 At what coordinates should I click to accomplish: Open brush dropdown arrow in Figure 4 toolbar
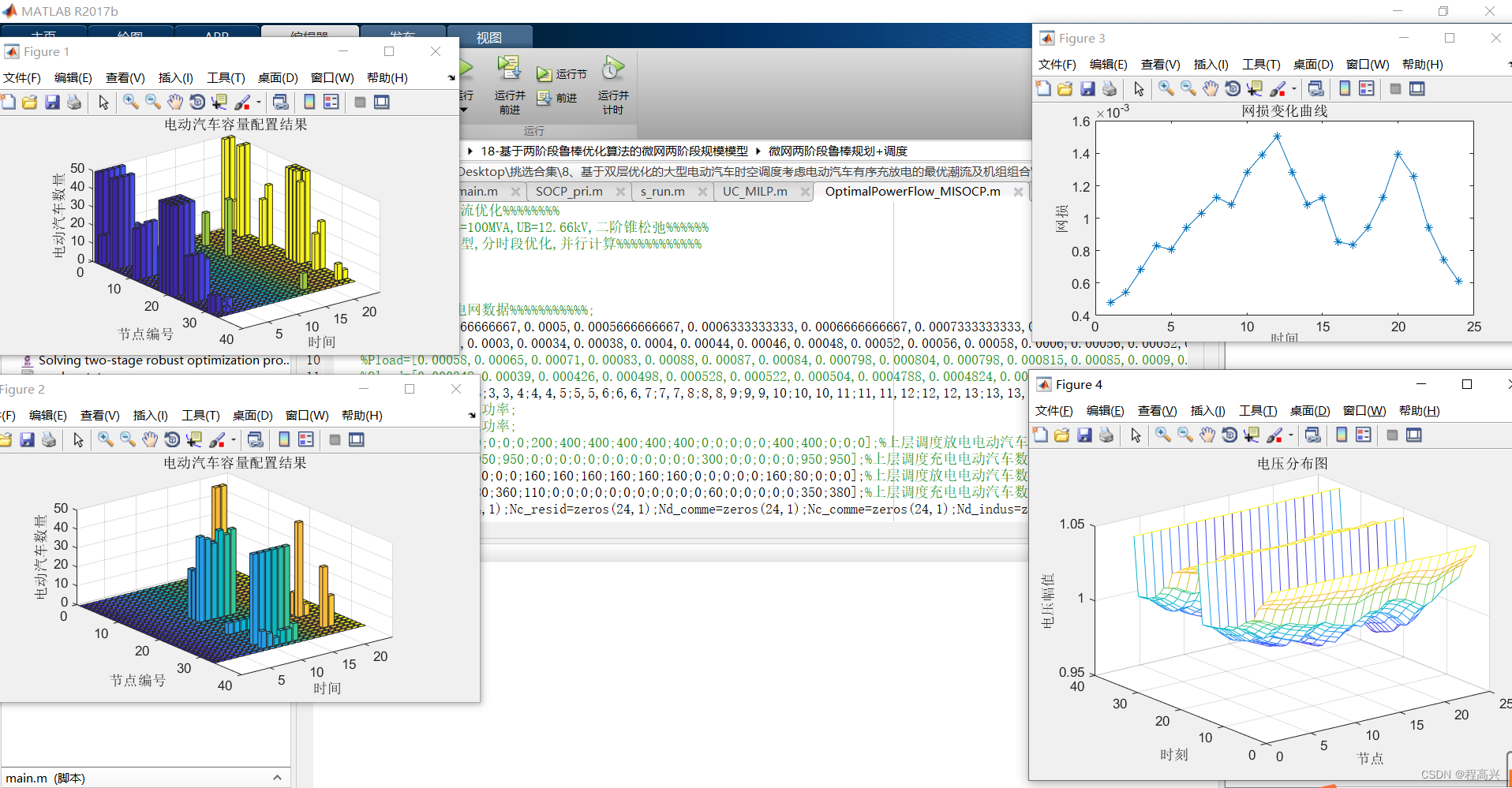(x=1290, y=435)
